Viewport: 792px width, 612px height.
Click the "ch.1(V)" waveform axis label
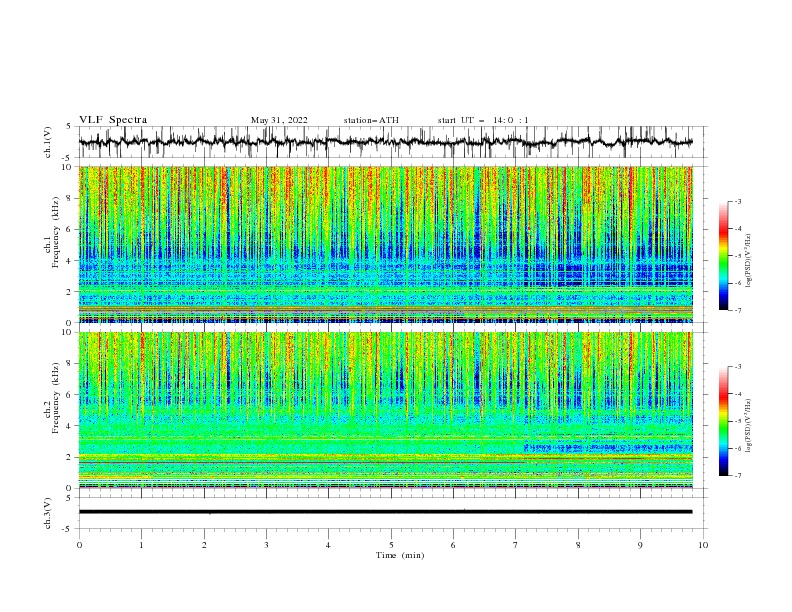48,142
